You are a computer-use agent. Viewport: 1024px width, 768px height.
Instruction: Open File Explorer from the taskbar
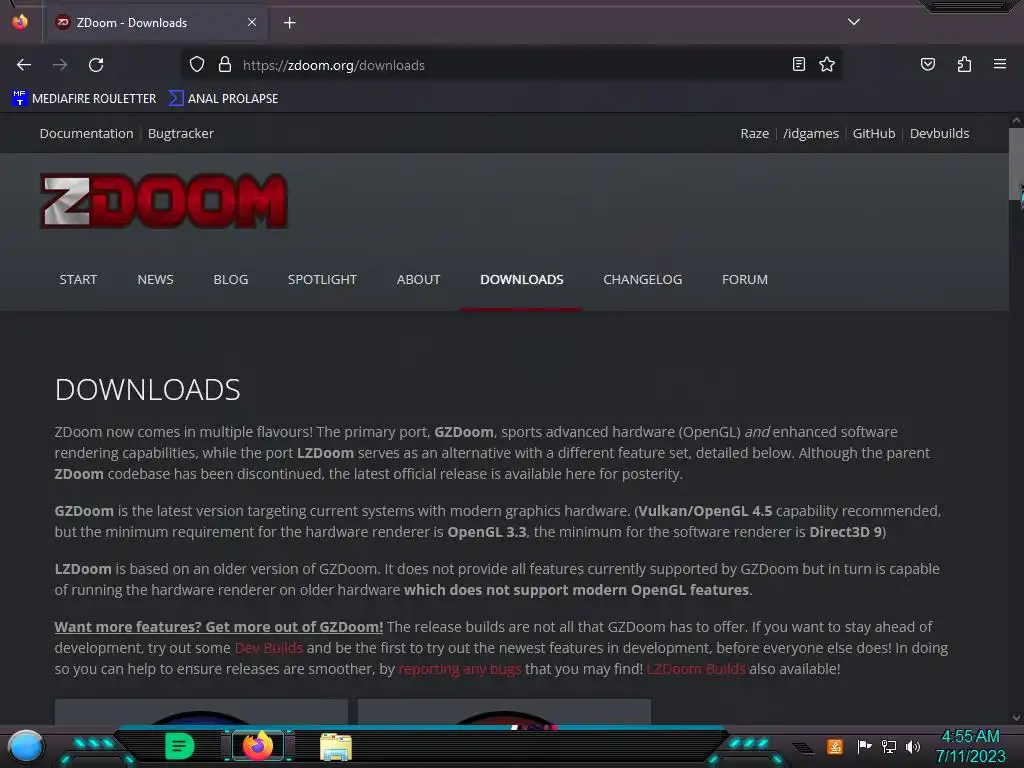coord(336,747)
